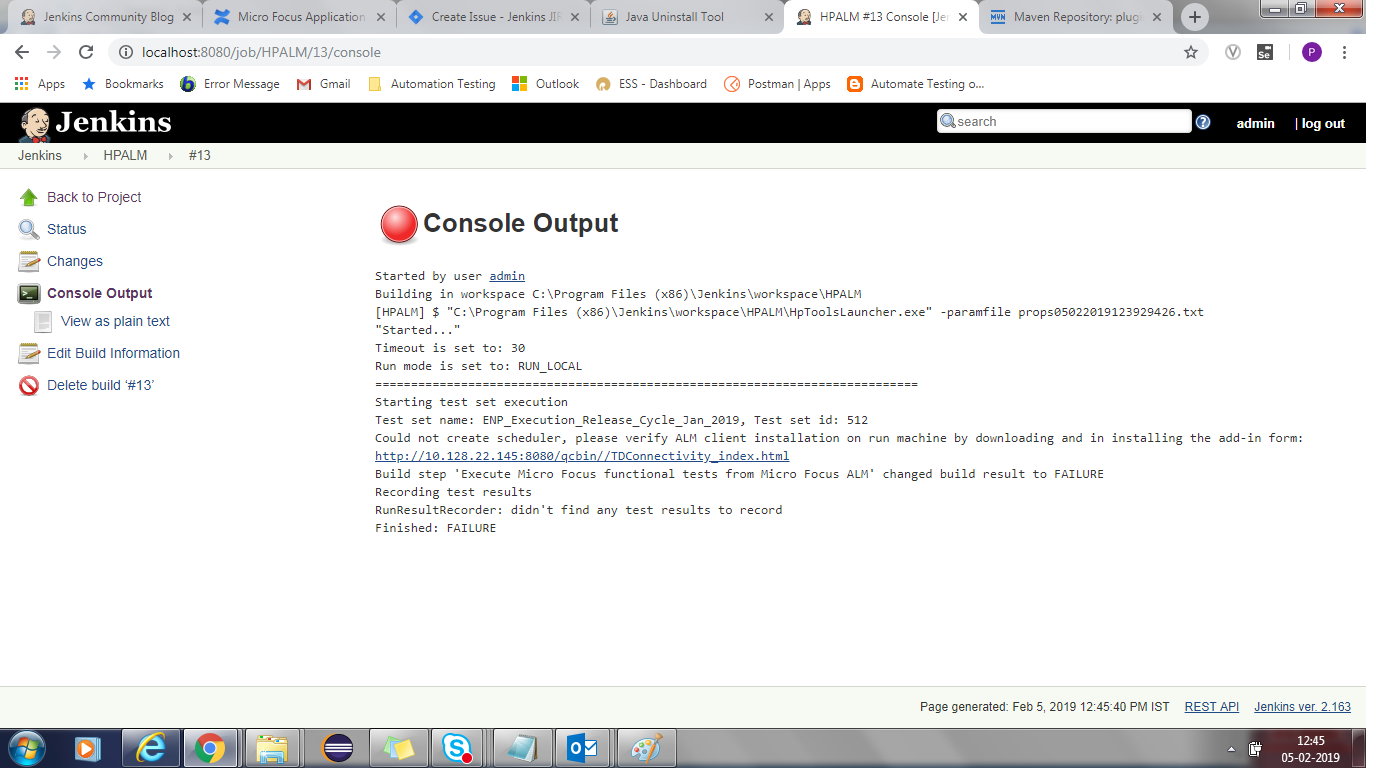Bookmark this page with the star icon
The image size is (1376, 784).
tap(1190, 52)
